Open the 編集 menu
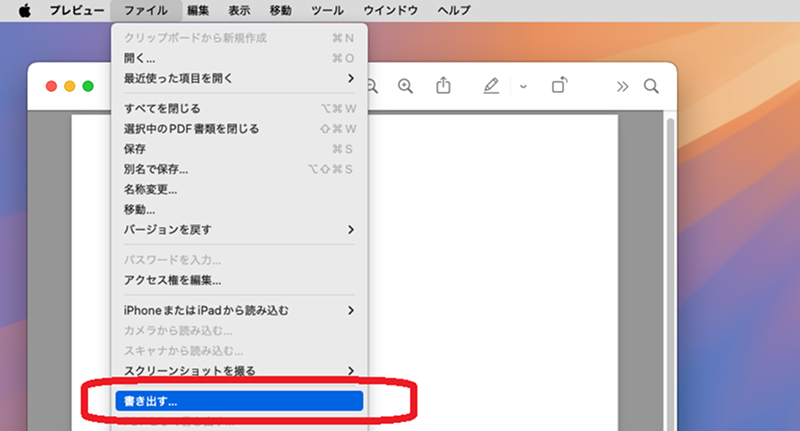The image size is (800, 431). pyautogui.click(x=198, y=10)
